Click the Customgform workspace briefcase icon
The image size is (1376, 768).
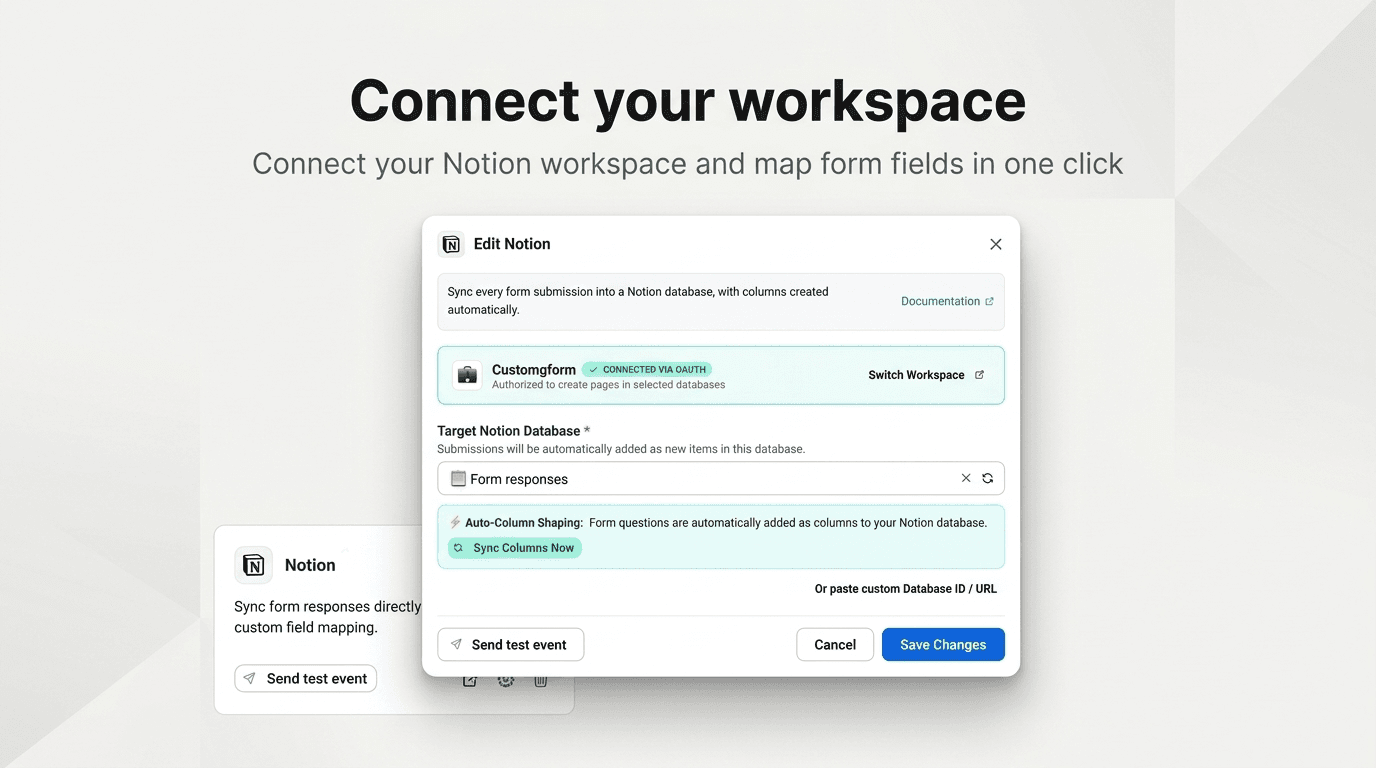(x=467, y=375)
